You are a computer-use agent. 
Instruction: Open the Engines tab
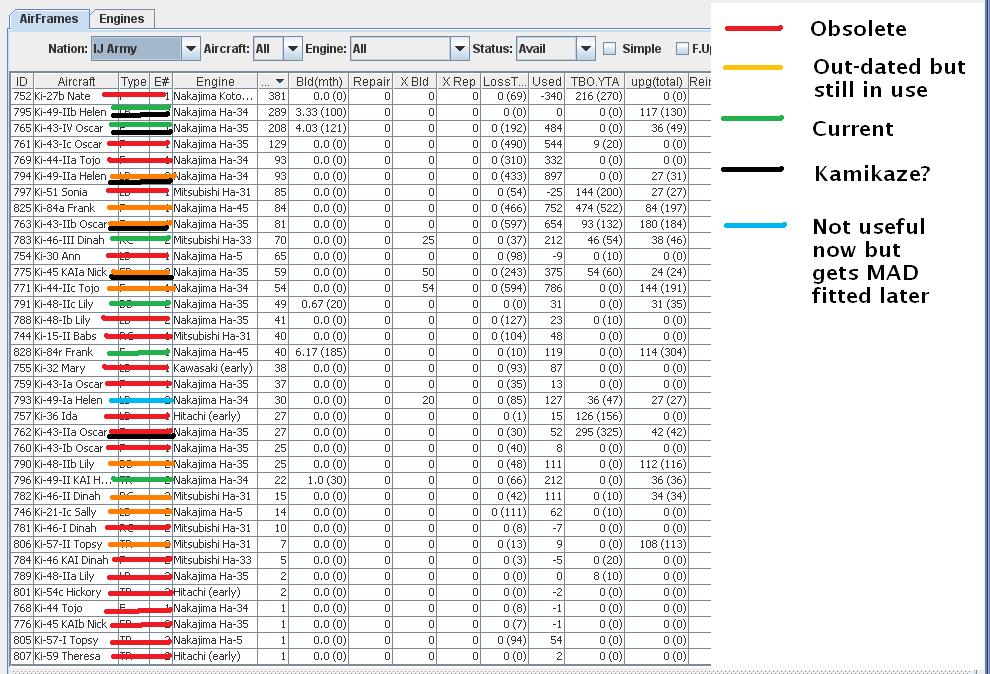[x=122, y=19]
